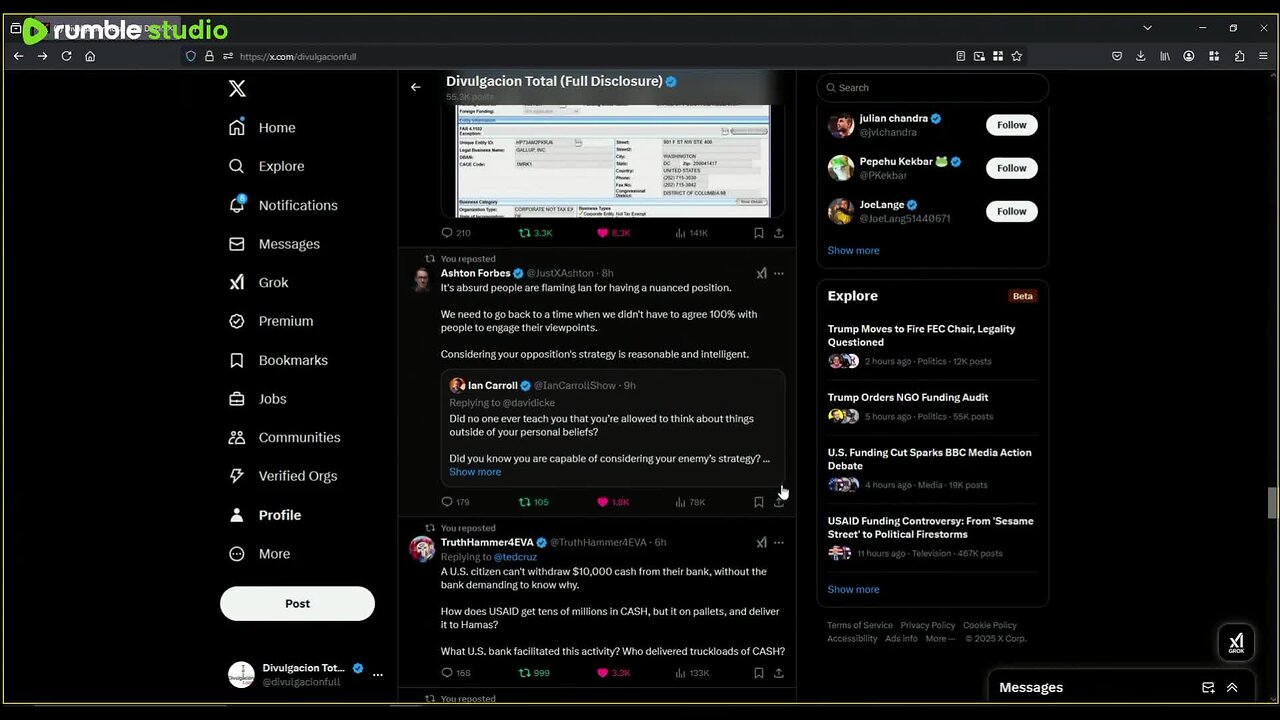
Task: Follow JoeLange
Action: point(1011,211)
